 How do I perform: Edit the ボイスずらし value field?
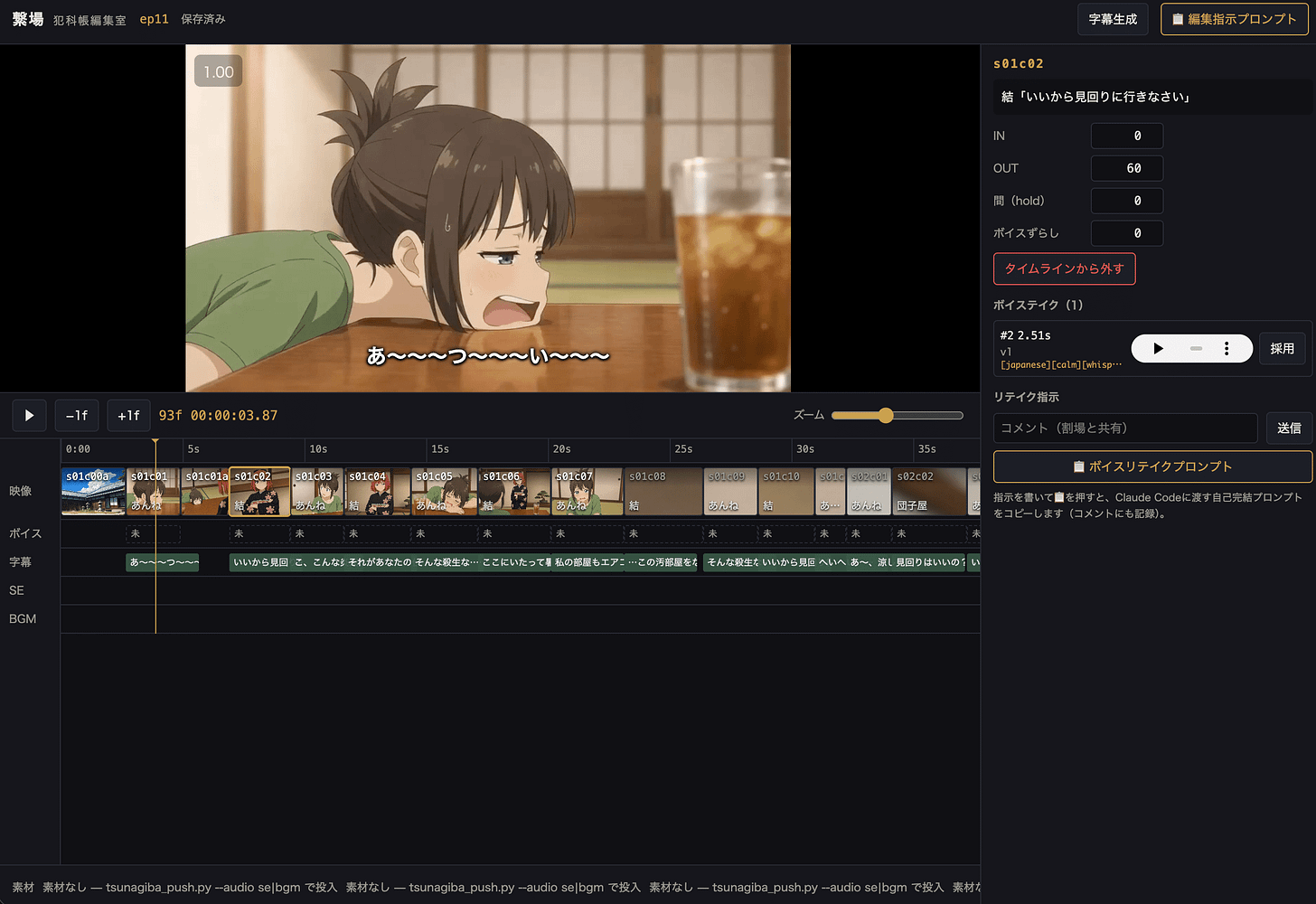[x=1127, y=233]
